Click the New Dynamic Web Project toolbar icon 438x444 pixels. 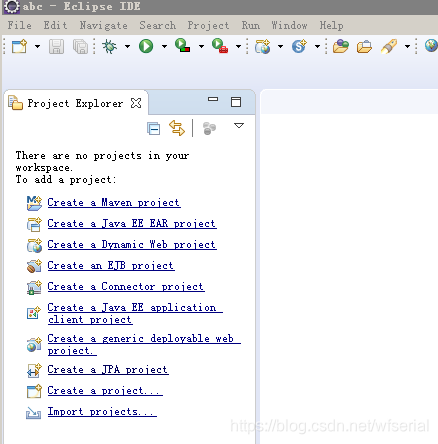coord(263,46)
